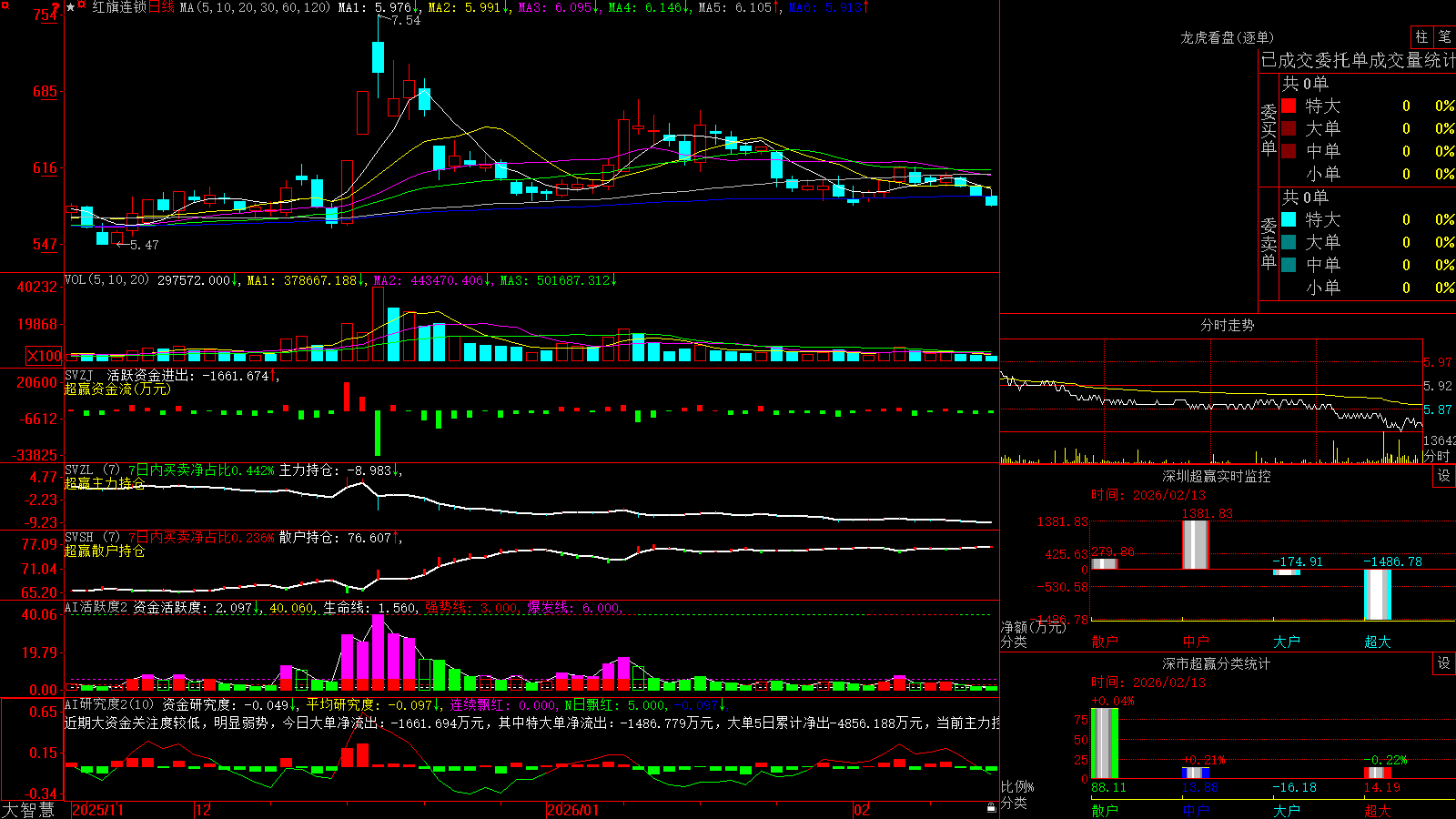This screenshot has height=819, width=1456.
Task: Click the 委卖单 特大 order row label
Action: click(x=1323, y=219)
